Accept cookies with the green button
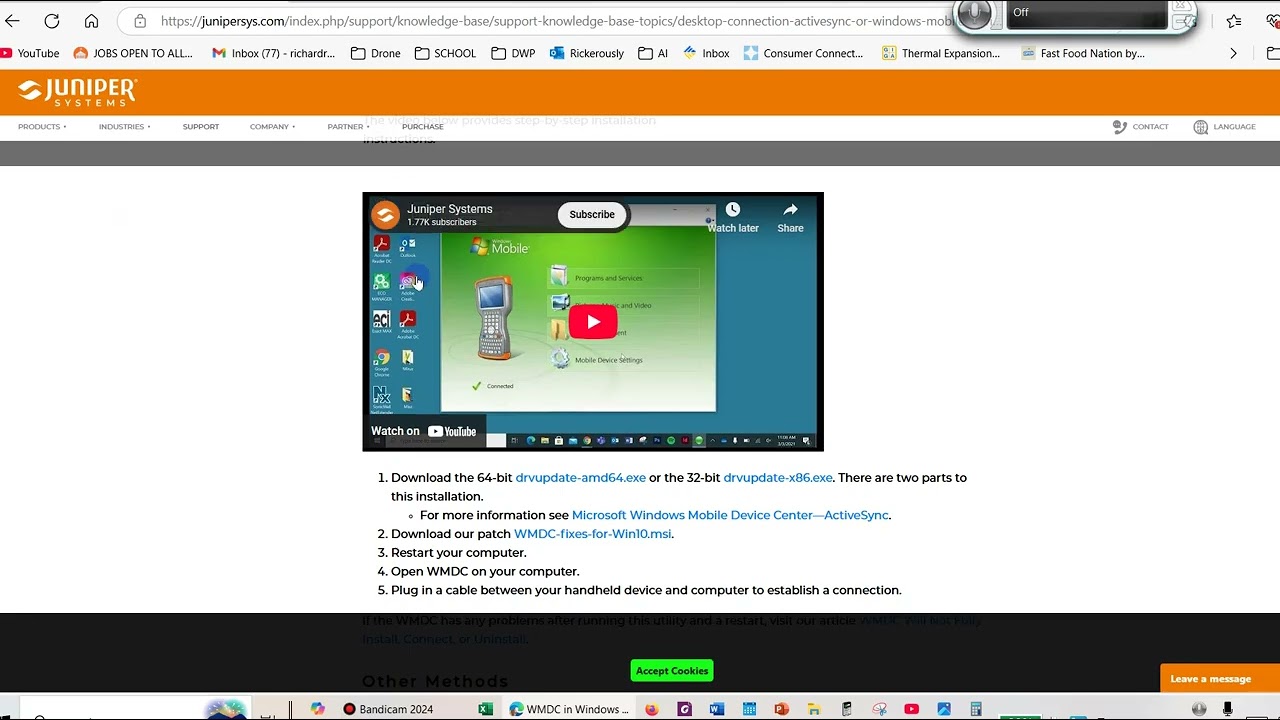1280x720 pixels. click(672, 671)
